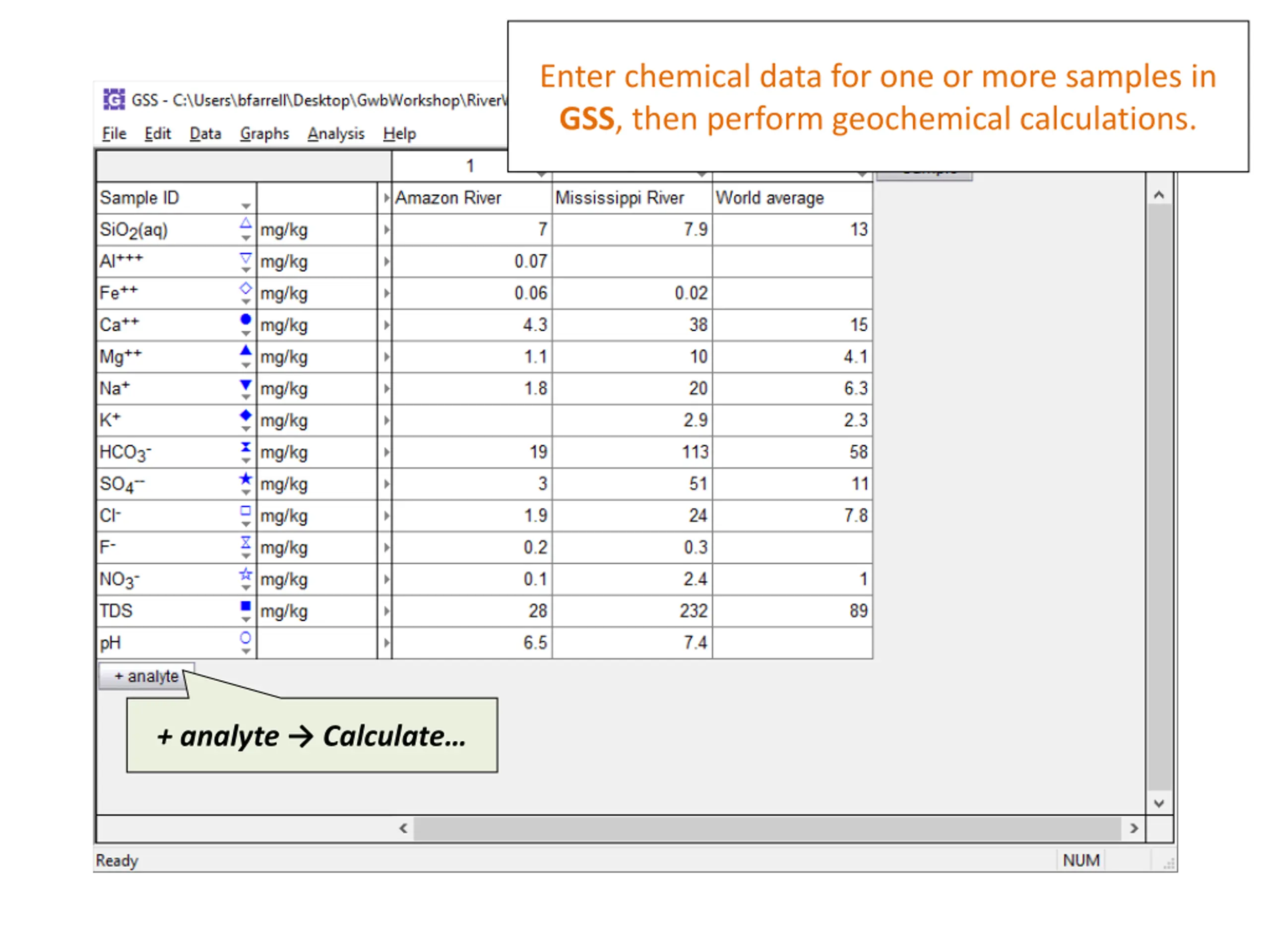
Task: Click the TDS filled square marker symbol
Action: (245, 605)
